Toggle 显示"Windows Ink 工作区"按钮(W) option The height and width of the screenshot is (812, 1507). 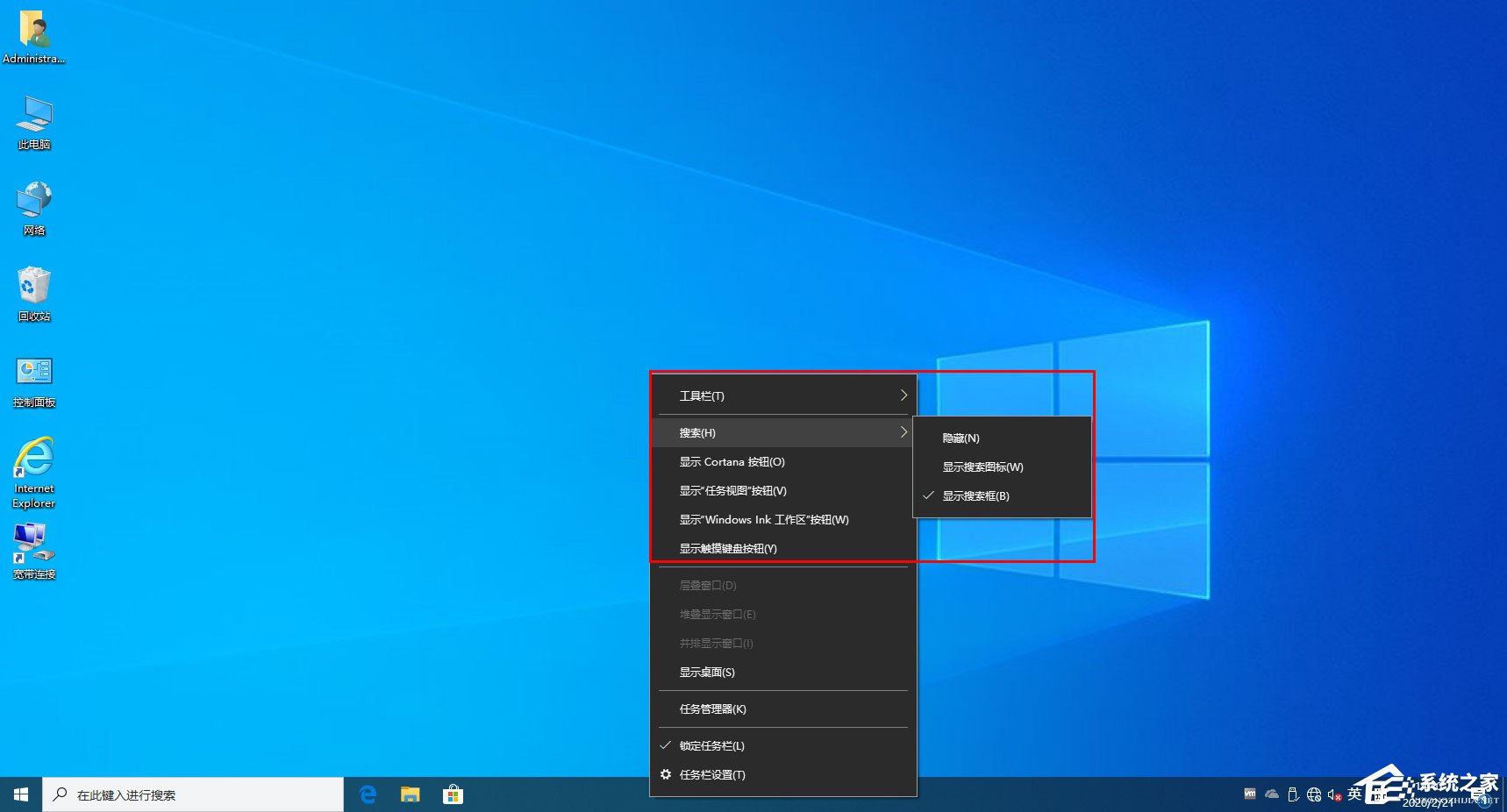point(783,519)
